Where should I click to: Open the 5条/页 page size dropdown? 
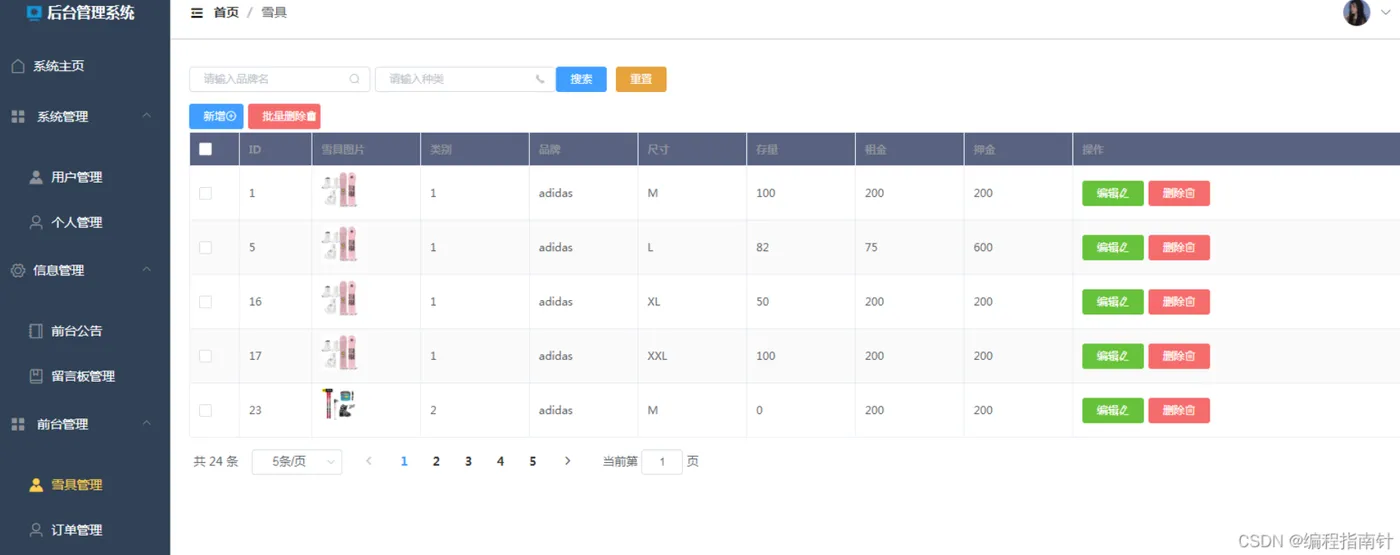(297, 462)
